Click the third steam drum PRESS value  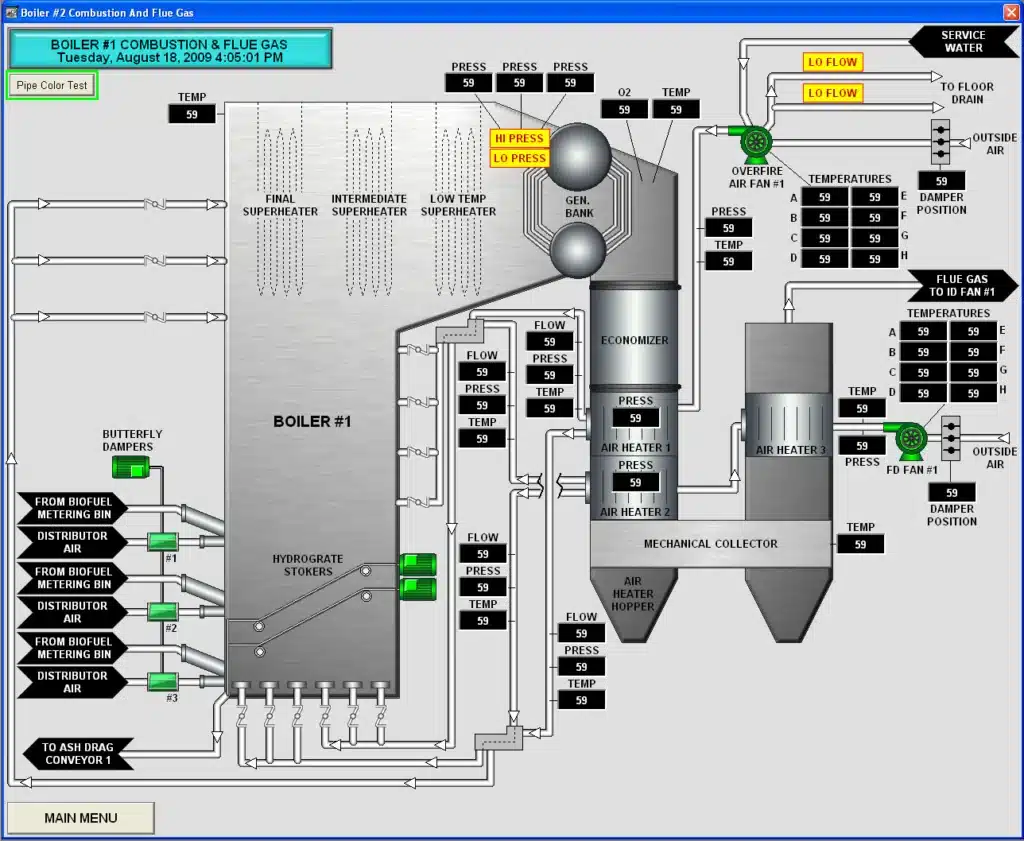tap(570, 83)
